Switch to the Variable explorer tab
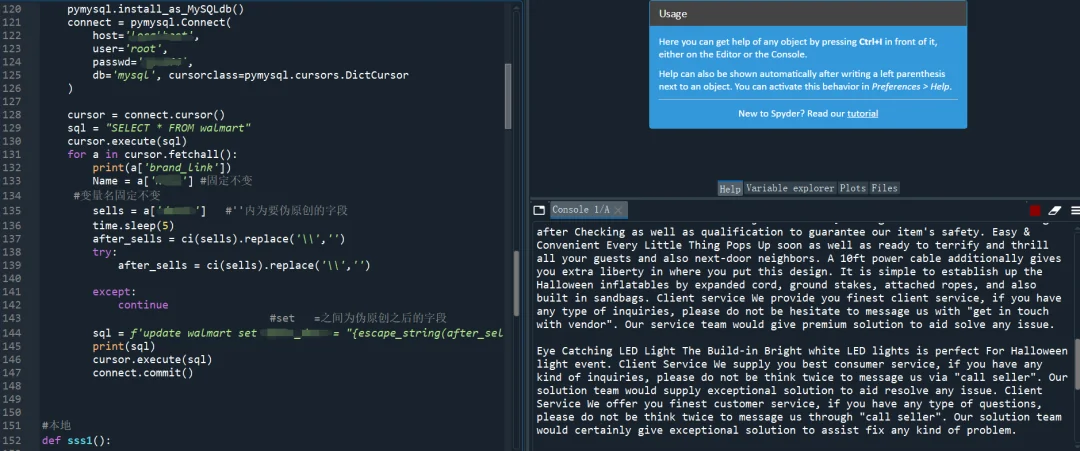This screenshot has width=1080, height=451. [x=790, y=188]
